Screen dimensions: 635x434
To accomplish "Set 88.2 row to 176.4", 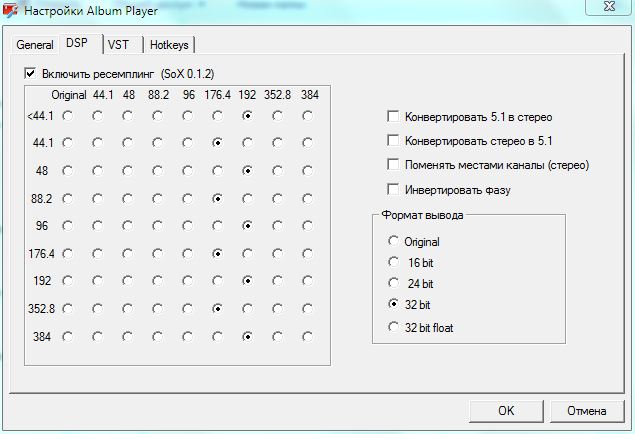I will [217, 199].
